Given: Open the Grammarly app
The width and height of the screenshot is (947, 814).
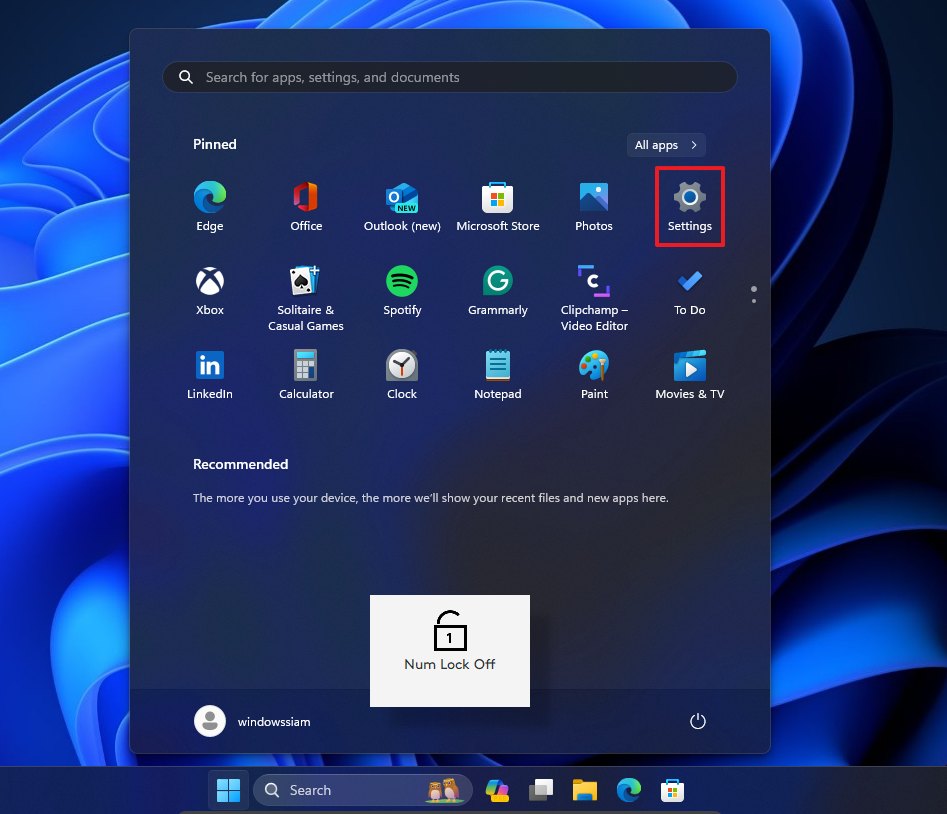Looking at the screenshot, I should click(498, 291).
